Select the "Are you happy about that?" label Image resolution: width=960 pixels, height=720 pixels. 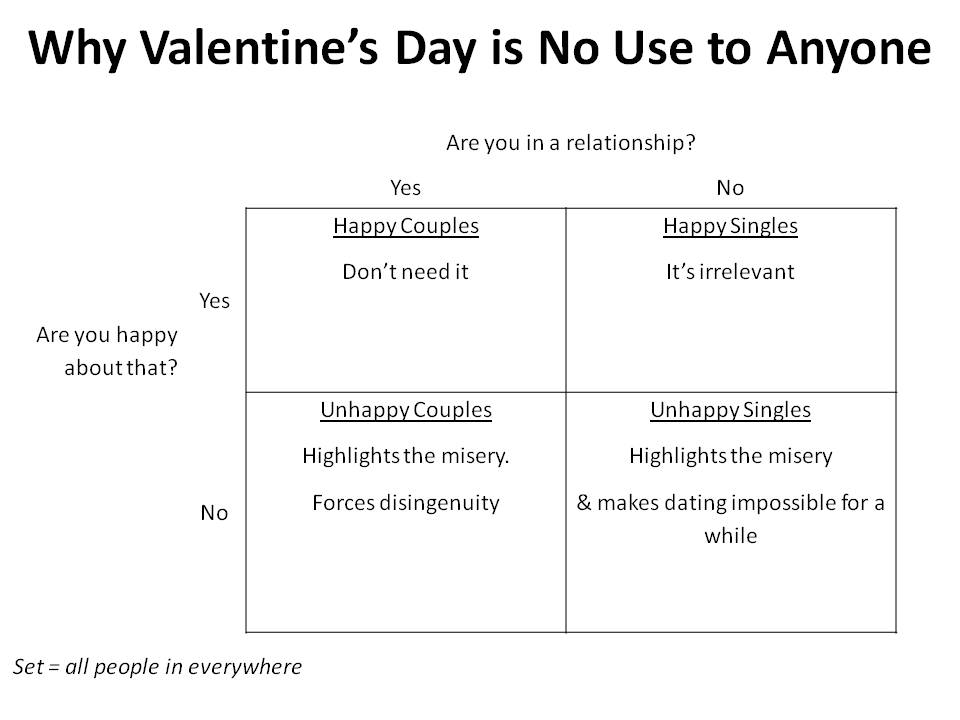(x=107, y=351)
